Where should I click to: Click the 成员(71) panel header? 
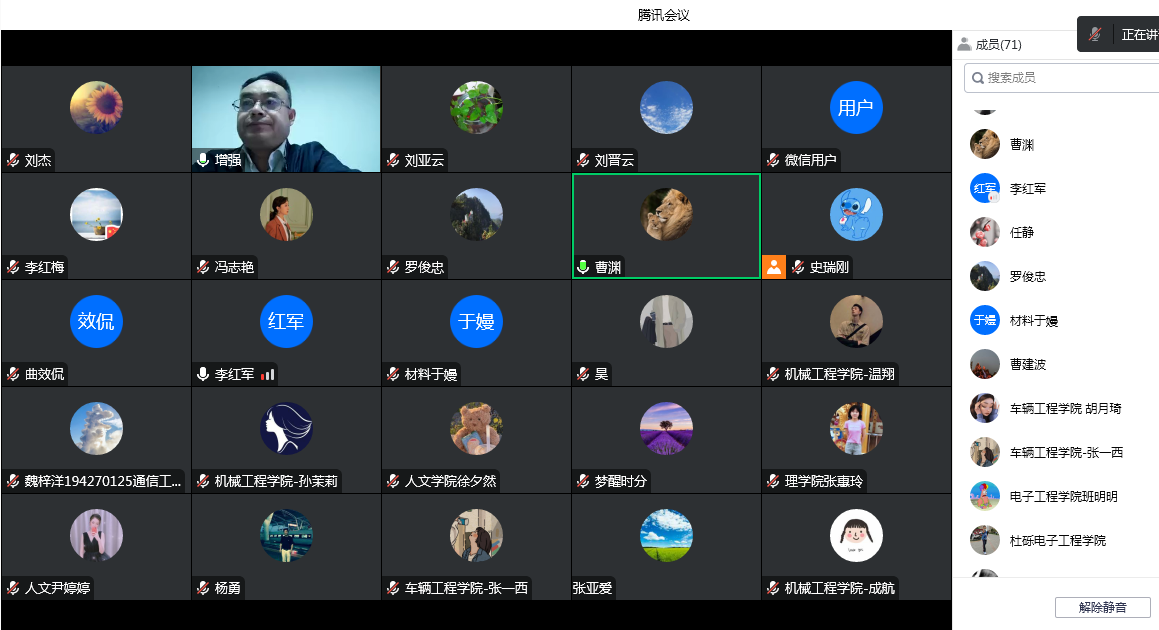pyautogui.click(x=998, y=44)
